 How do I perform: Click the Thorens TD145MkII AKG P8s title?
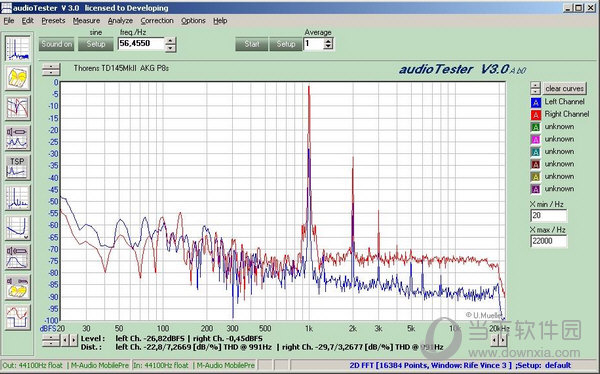121,68
